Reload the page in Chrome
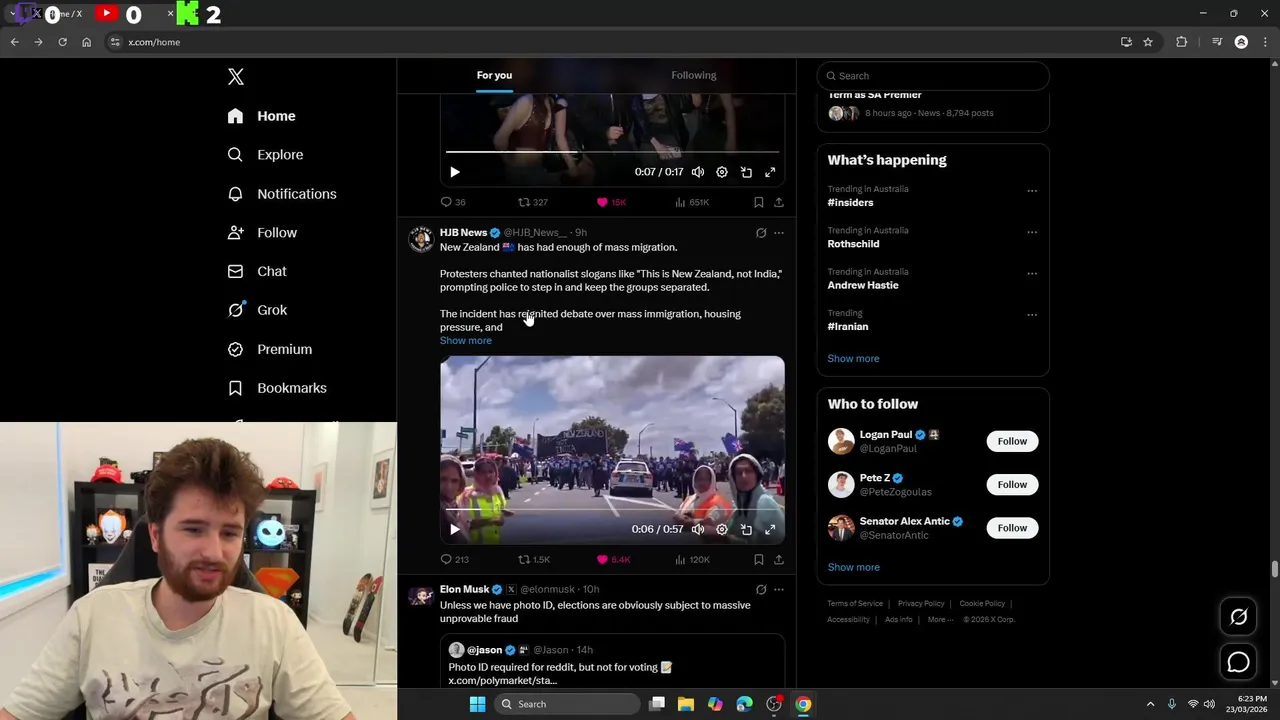This screenshot has width=1280, height=720. 62,42
